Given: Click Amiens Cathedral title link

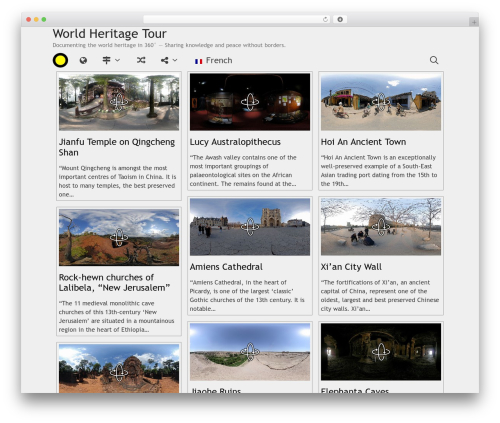Looking at the screenshot, I should coord(226,267).
